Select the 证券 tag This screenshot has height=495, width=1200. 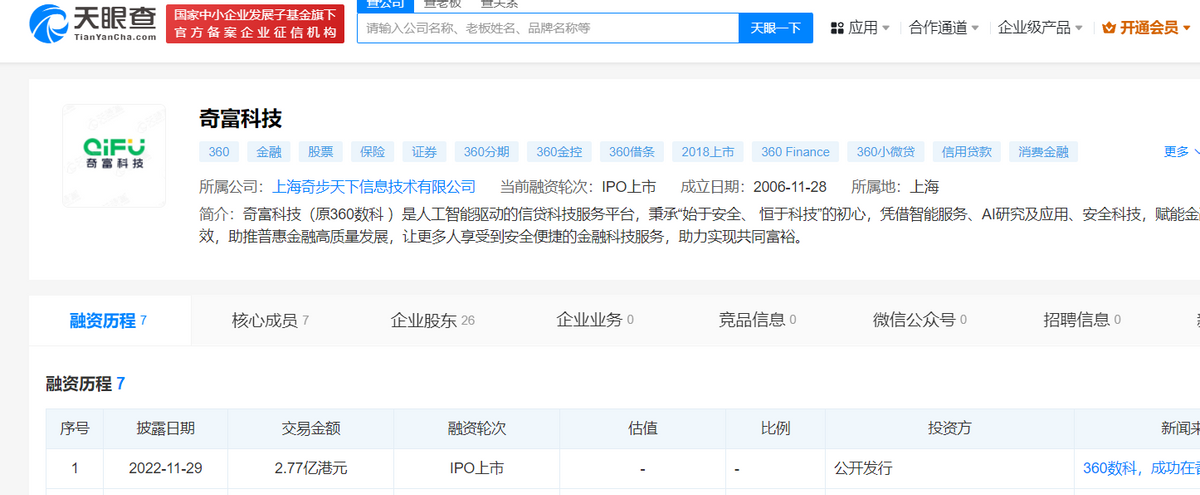click(424, 152)
